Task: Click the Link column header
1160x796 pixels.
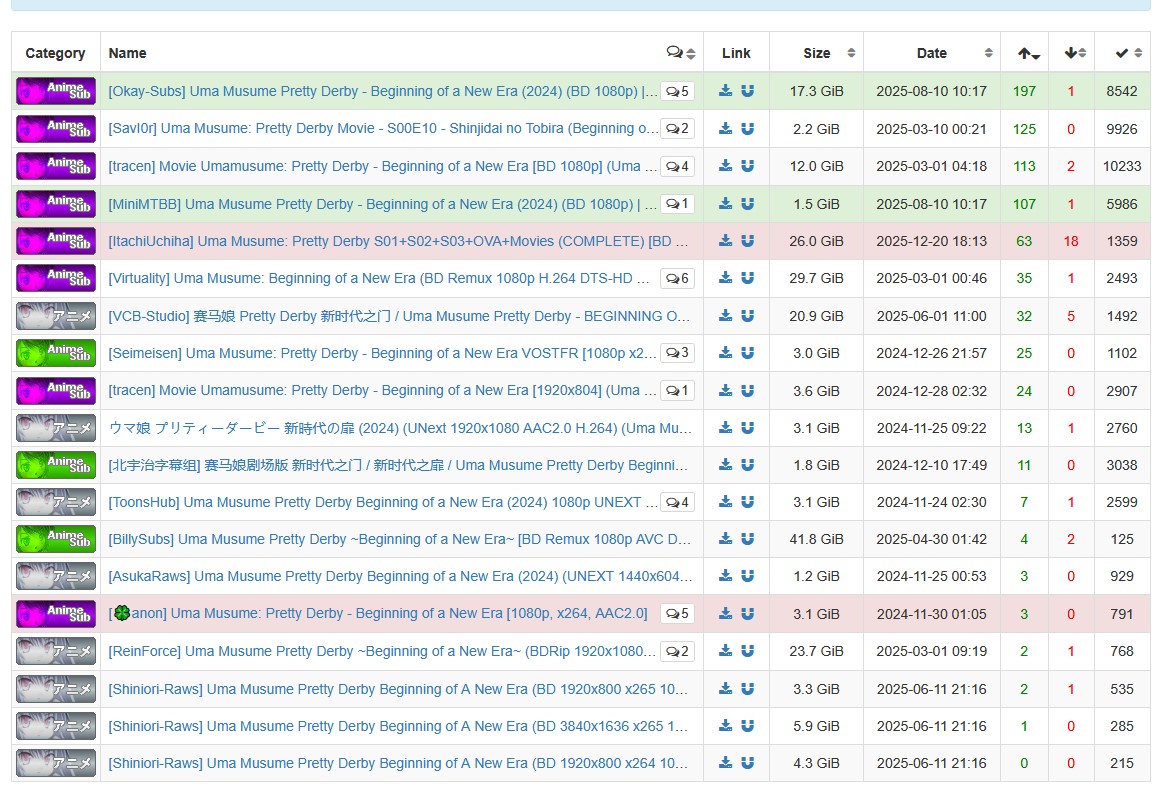Action: tap(736, 53)
